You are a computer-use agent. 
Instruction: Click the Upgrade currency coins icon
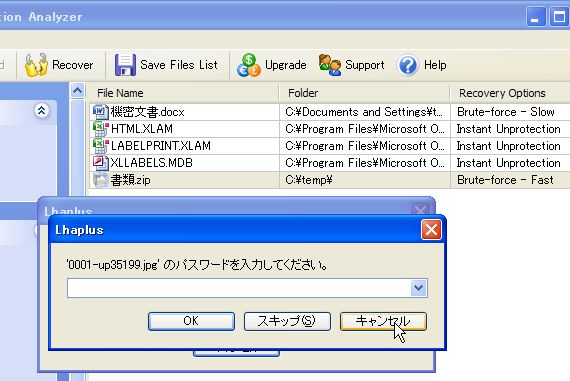(x=249, y=65)
